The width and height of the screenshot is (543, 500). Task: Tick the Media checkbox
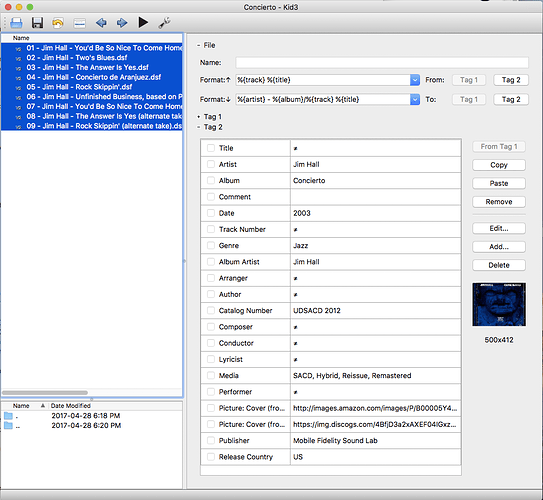211,375
